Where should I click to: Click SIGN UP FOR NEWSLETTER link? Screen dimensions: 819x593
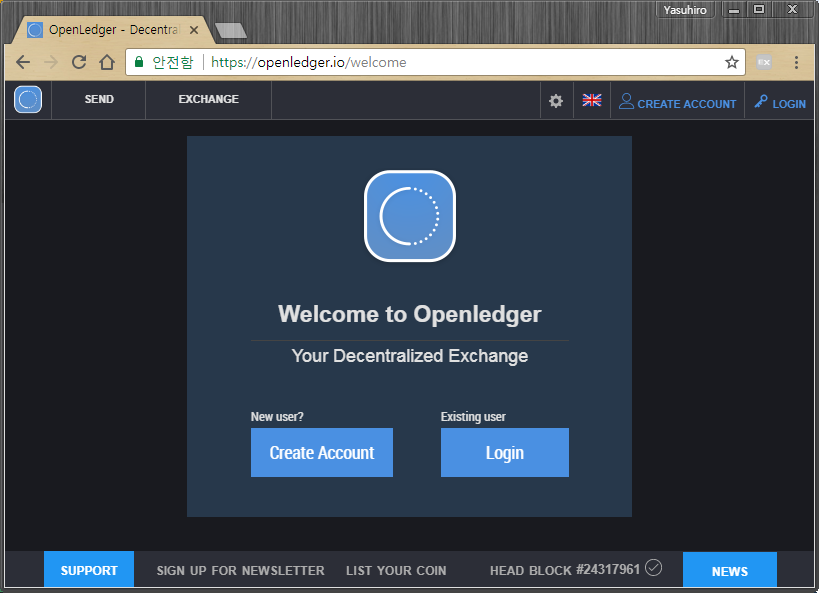pos(240,571)
